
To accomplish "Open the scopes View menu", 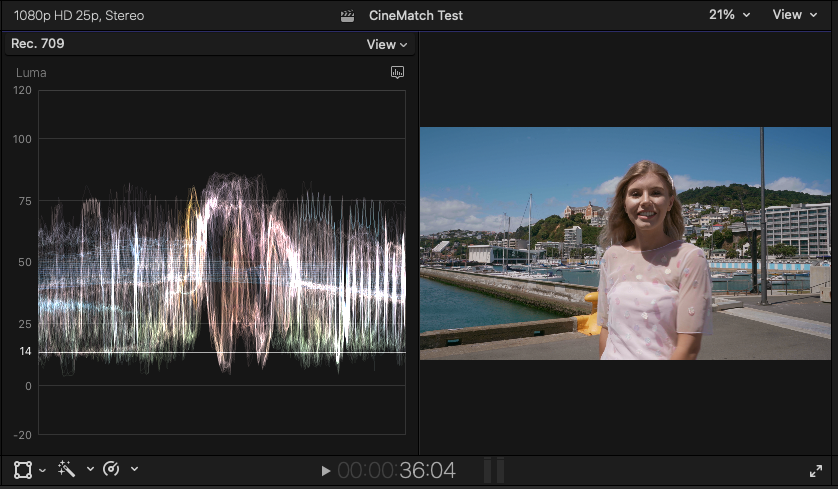I will (387, 44).
